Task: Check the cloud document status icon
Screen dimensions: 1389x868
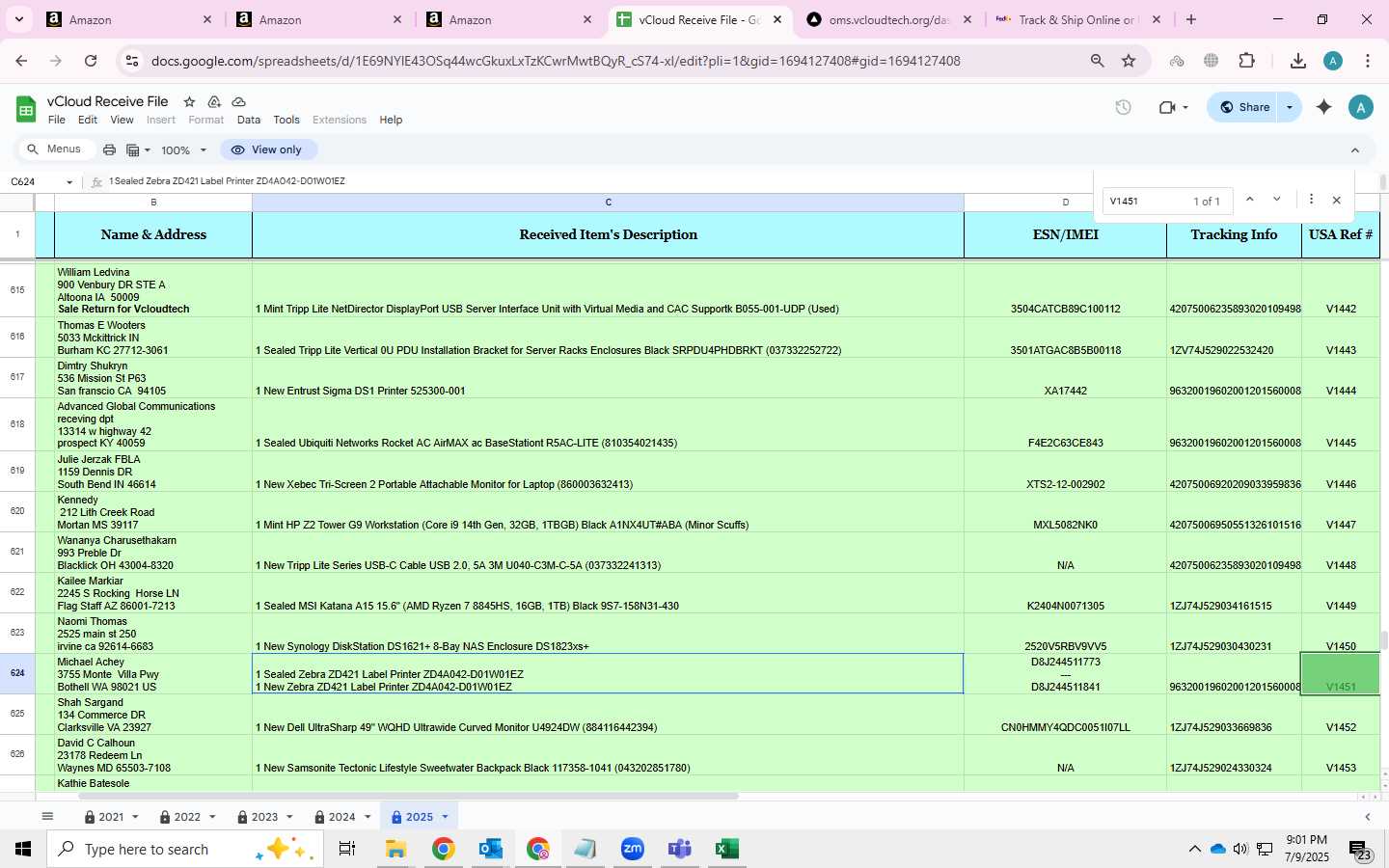Action: pos(239,101)
